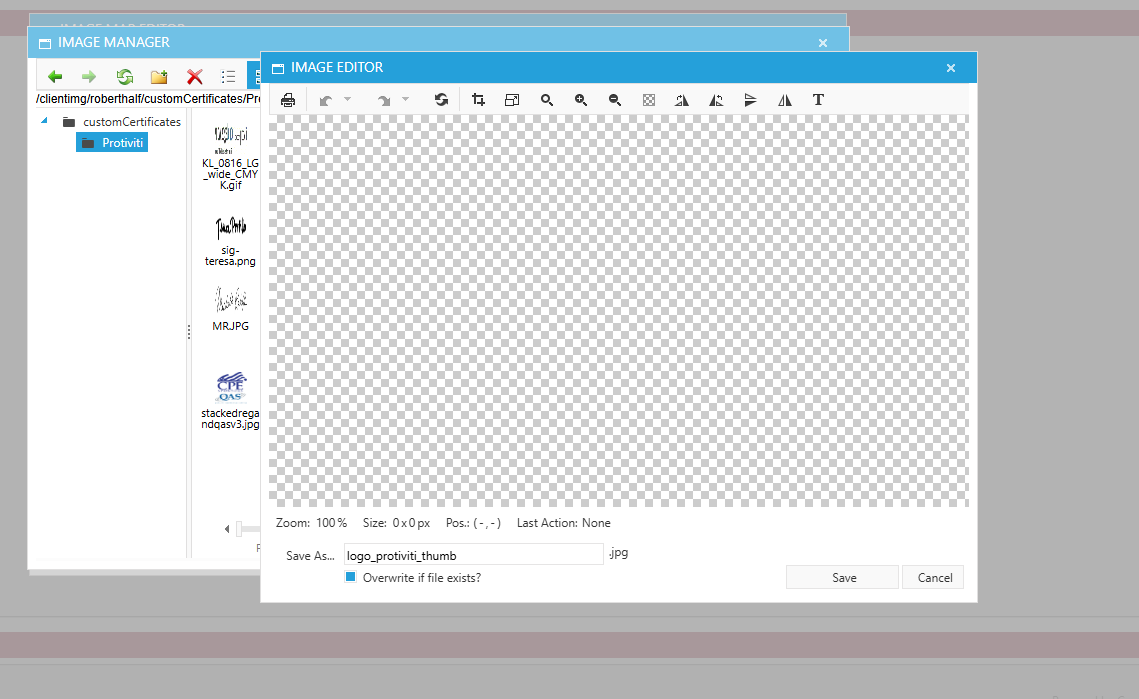Viewport: 1139px width, 699px height.
Task: Collapse the customCertificates tree node
Action: click(44, 121)
